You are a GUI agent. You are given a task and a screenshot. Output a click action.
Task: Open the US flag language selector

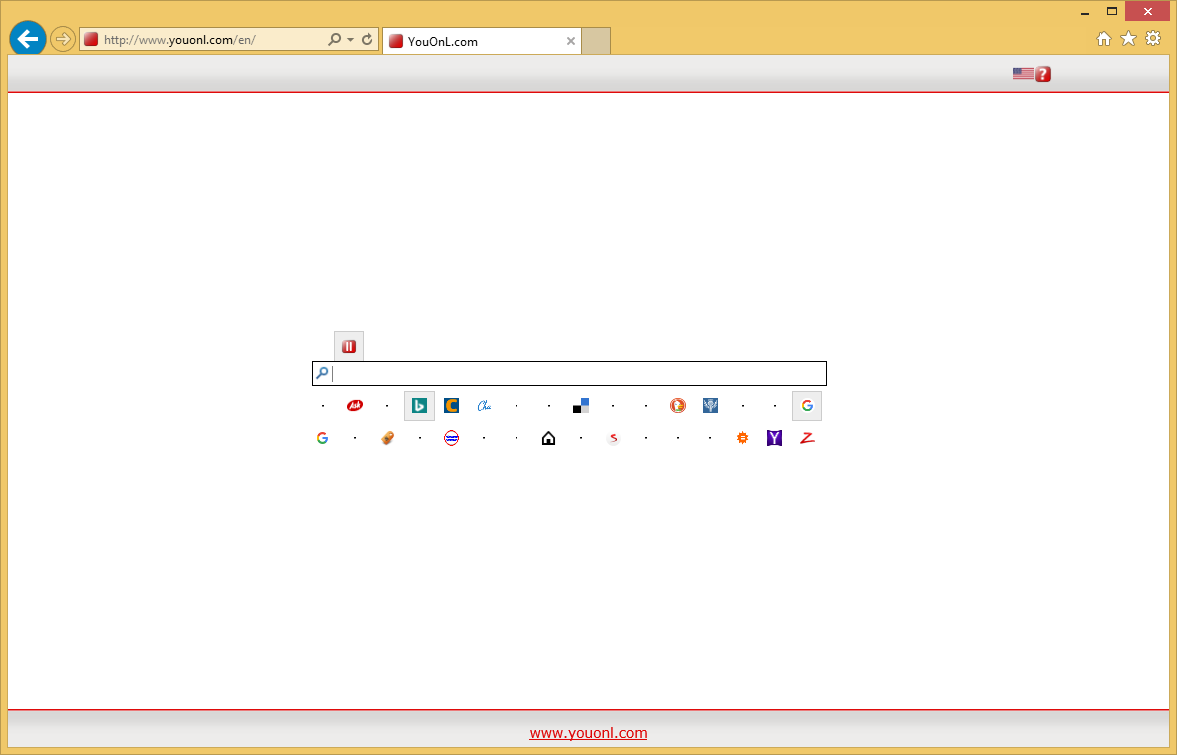point(1022,73)
